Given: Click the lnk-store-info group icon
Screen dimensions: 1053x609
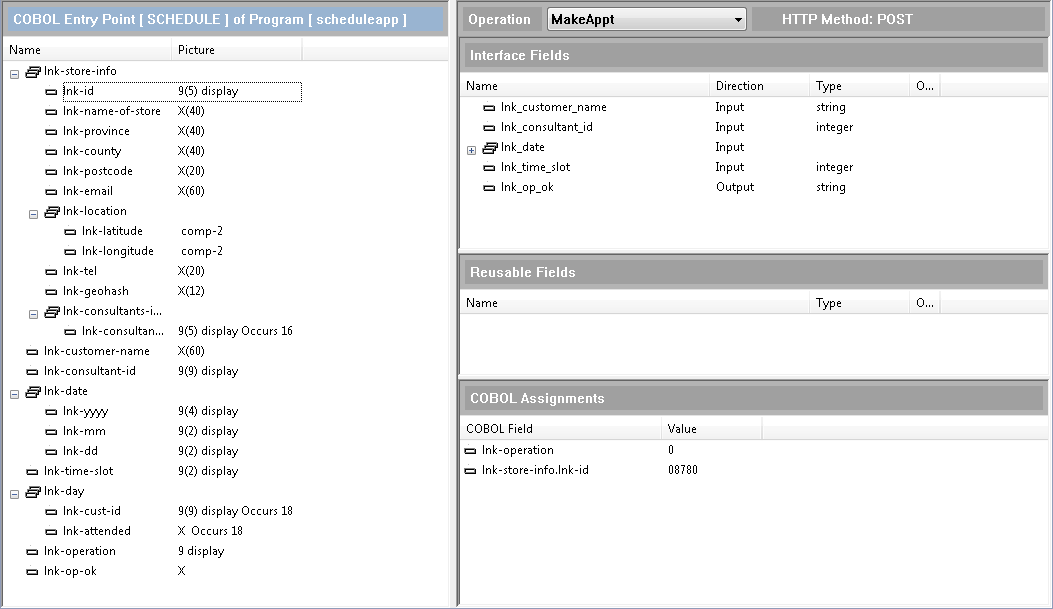Looking at the screenshot, I should (x=33, y=71).
